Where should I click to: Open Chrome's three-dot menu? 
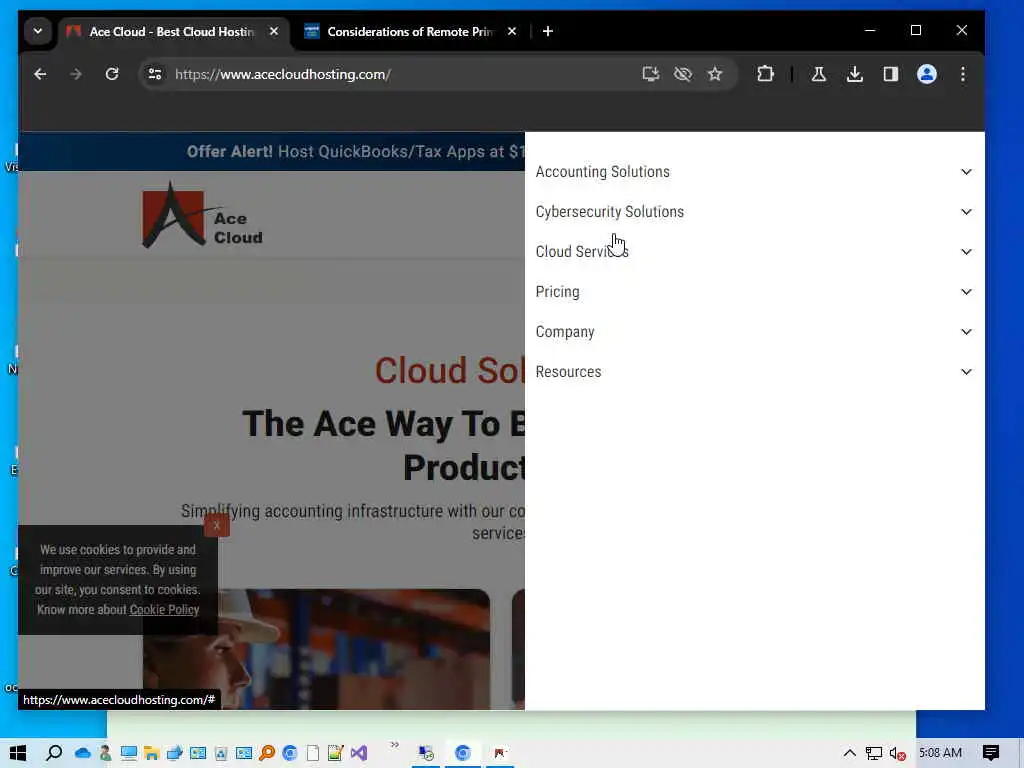click(963, 74)
